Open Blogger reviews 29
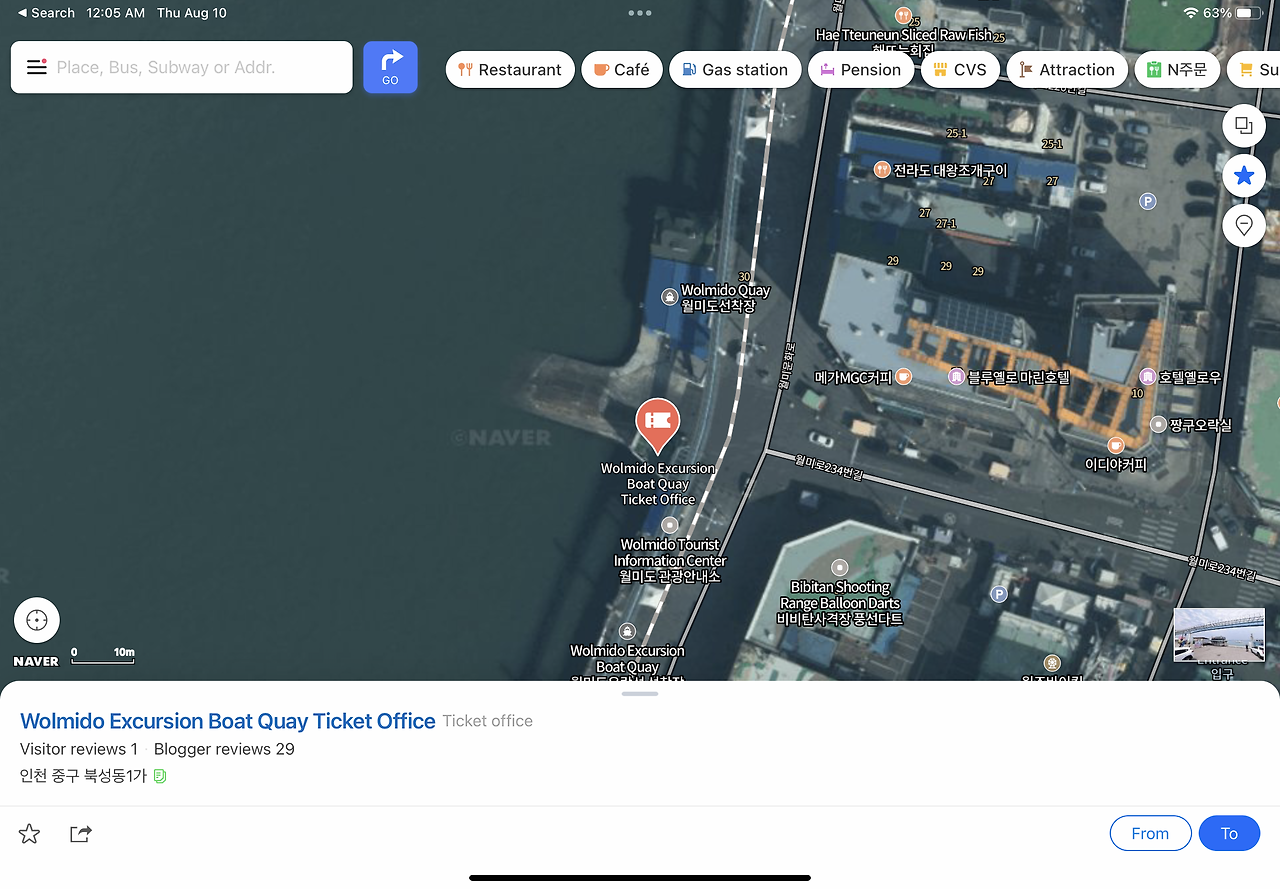 224,749
